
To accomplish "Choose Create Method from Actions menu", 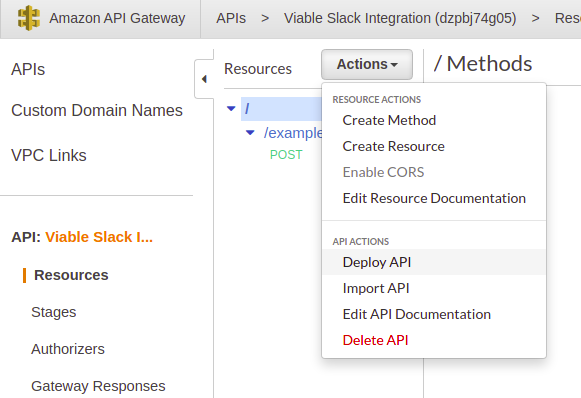I will pyautogui.click(x=434, y=120).
